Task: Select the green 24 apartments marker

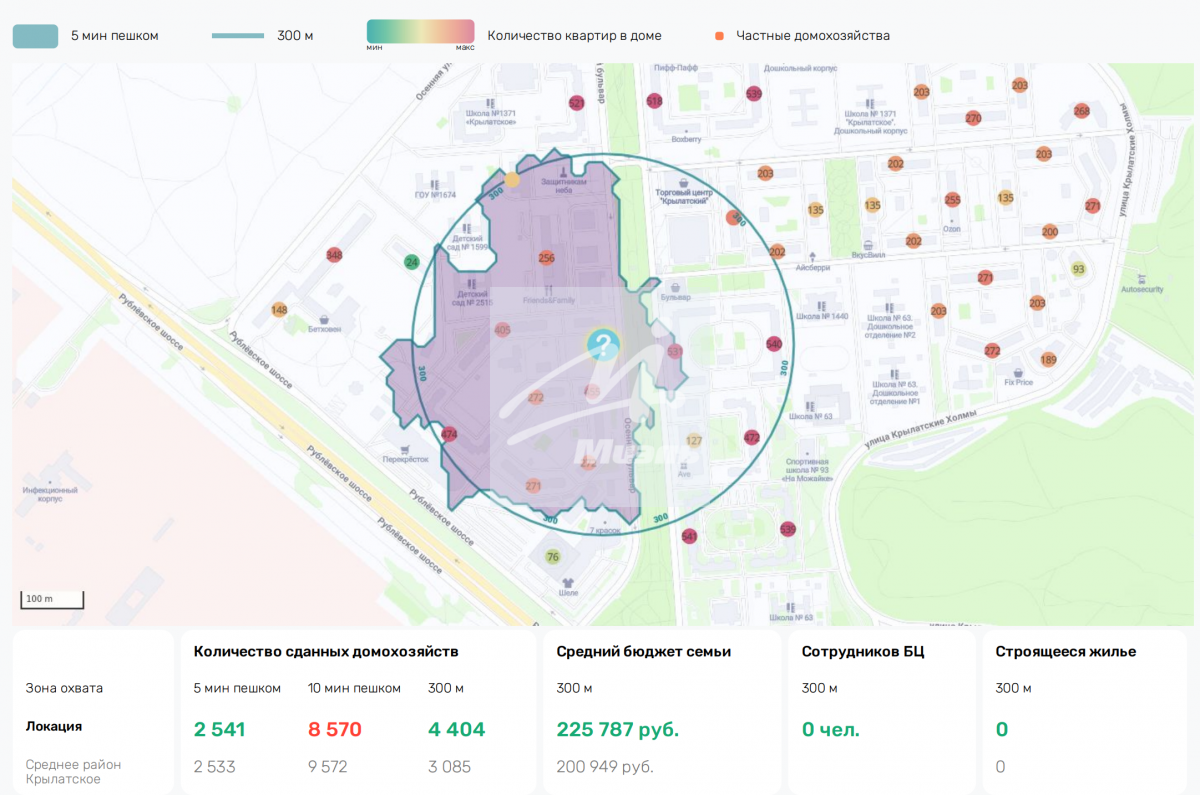Action: pos(411,262)
